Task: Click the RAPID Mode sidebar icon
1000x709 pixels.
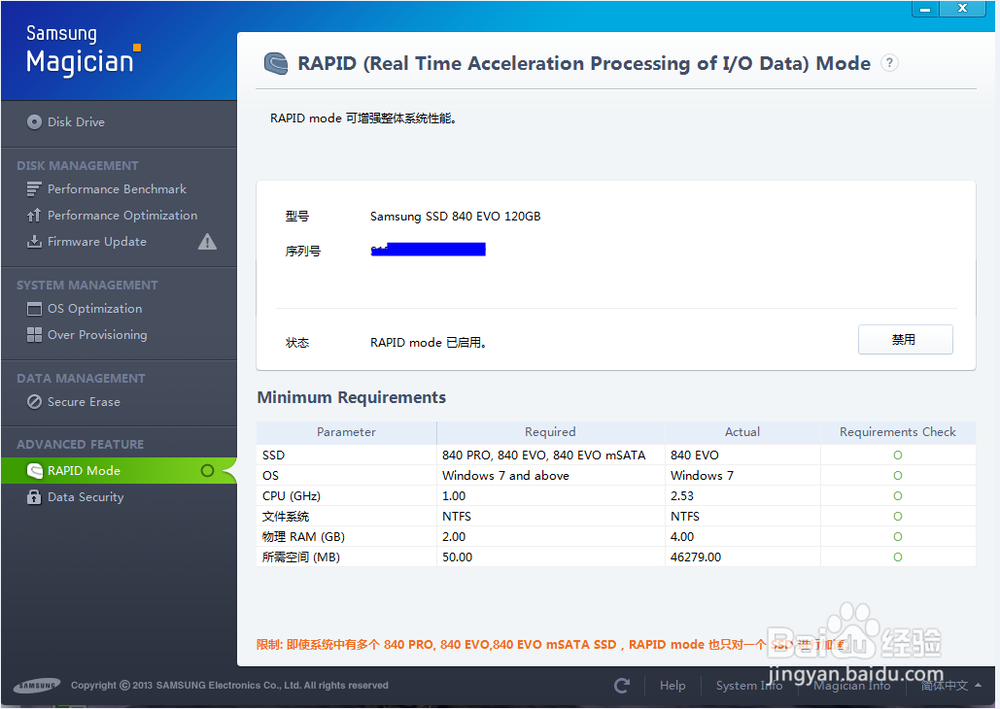Action: click(34, 471)
